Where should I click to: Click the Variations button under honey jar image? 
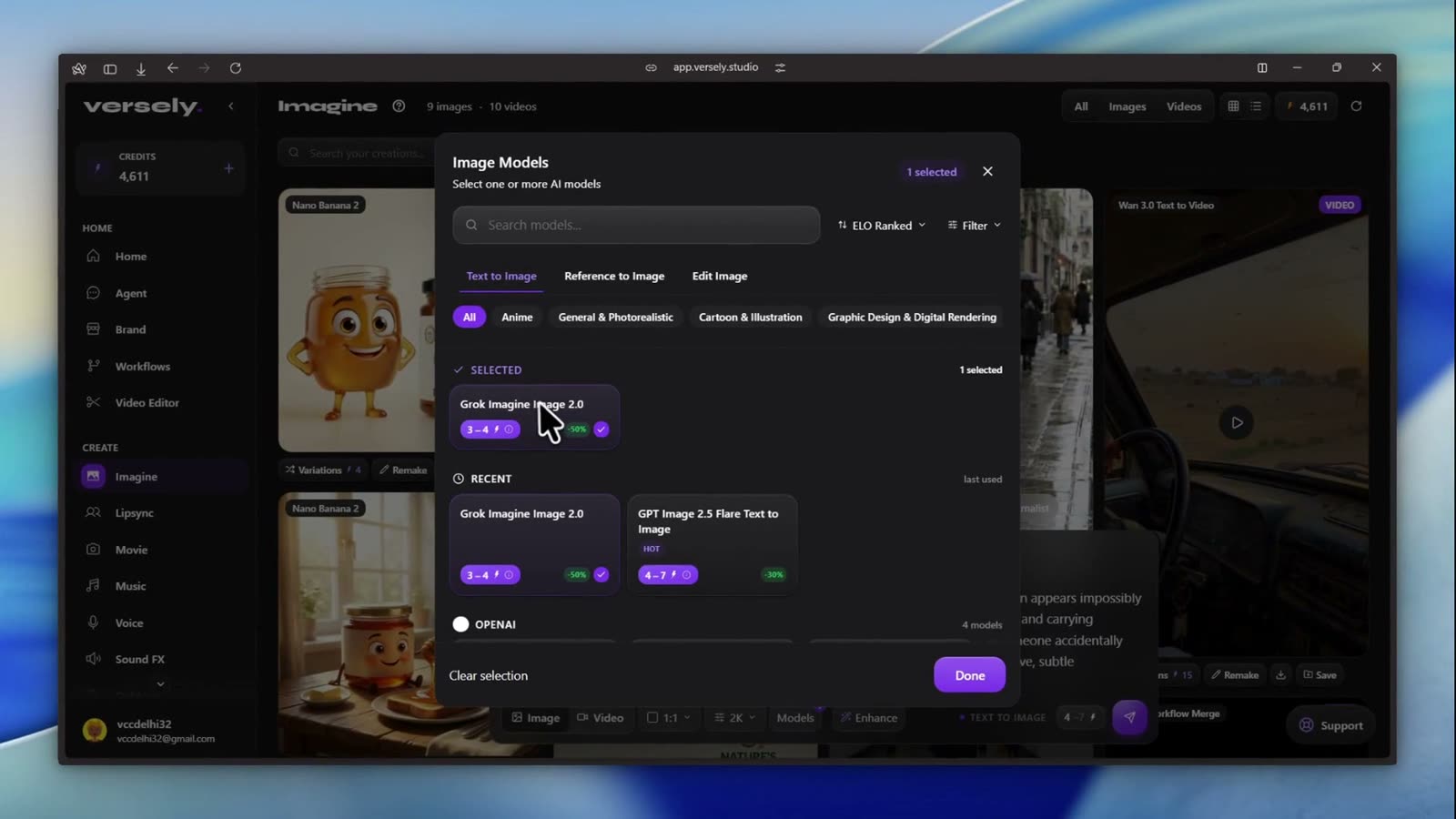point(323,470)
